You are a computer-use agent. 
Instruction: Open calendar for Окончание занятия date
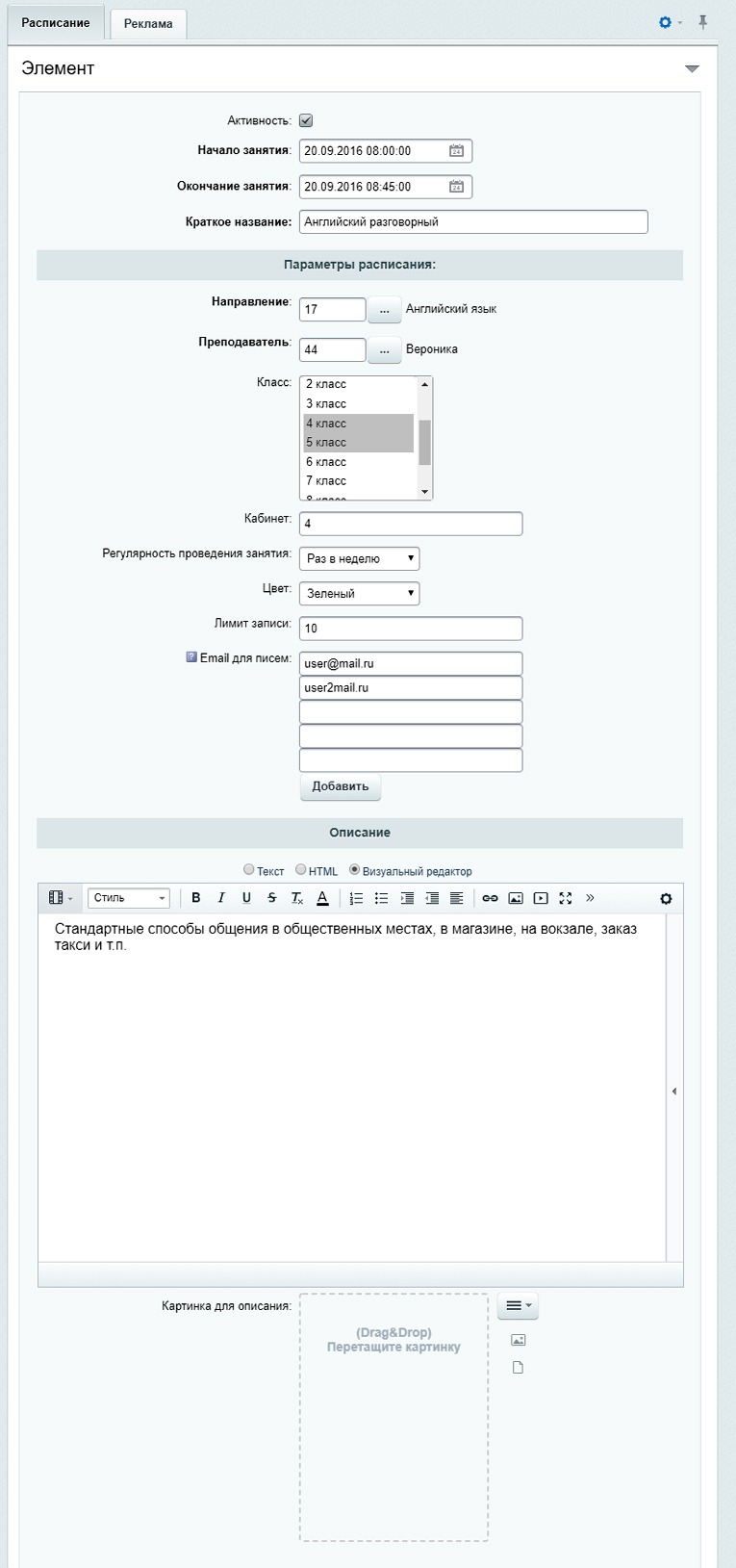(457, 187)
